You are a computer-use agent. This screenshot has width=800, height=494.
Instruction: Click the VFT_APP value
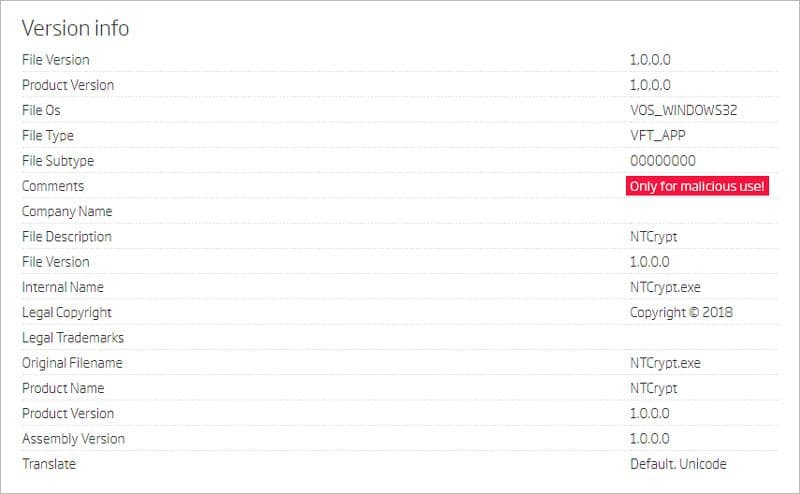658,135
